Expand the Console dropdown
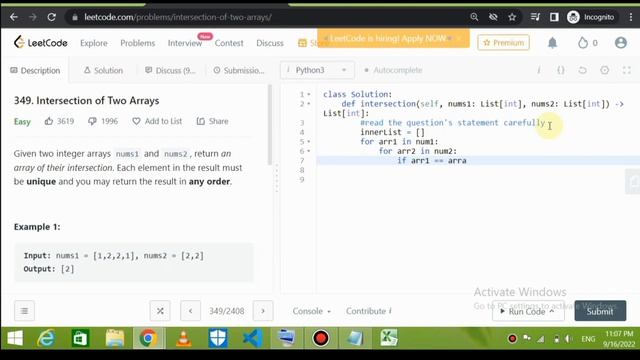 tap(311, 311)
